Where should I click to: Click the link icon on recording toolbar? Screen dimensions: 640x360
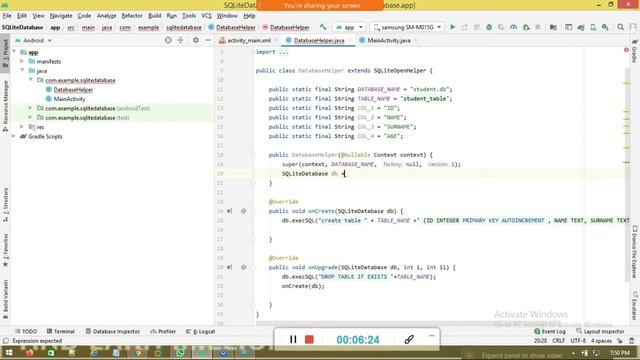click(x=409, y=339)
